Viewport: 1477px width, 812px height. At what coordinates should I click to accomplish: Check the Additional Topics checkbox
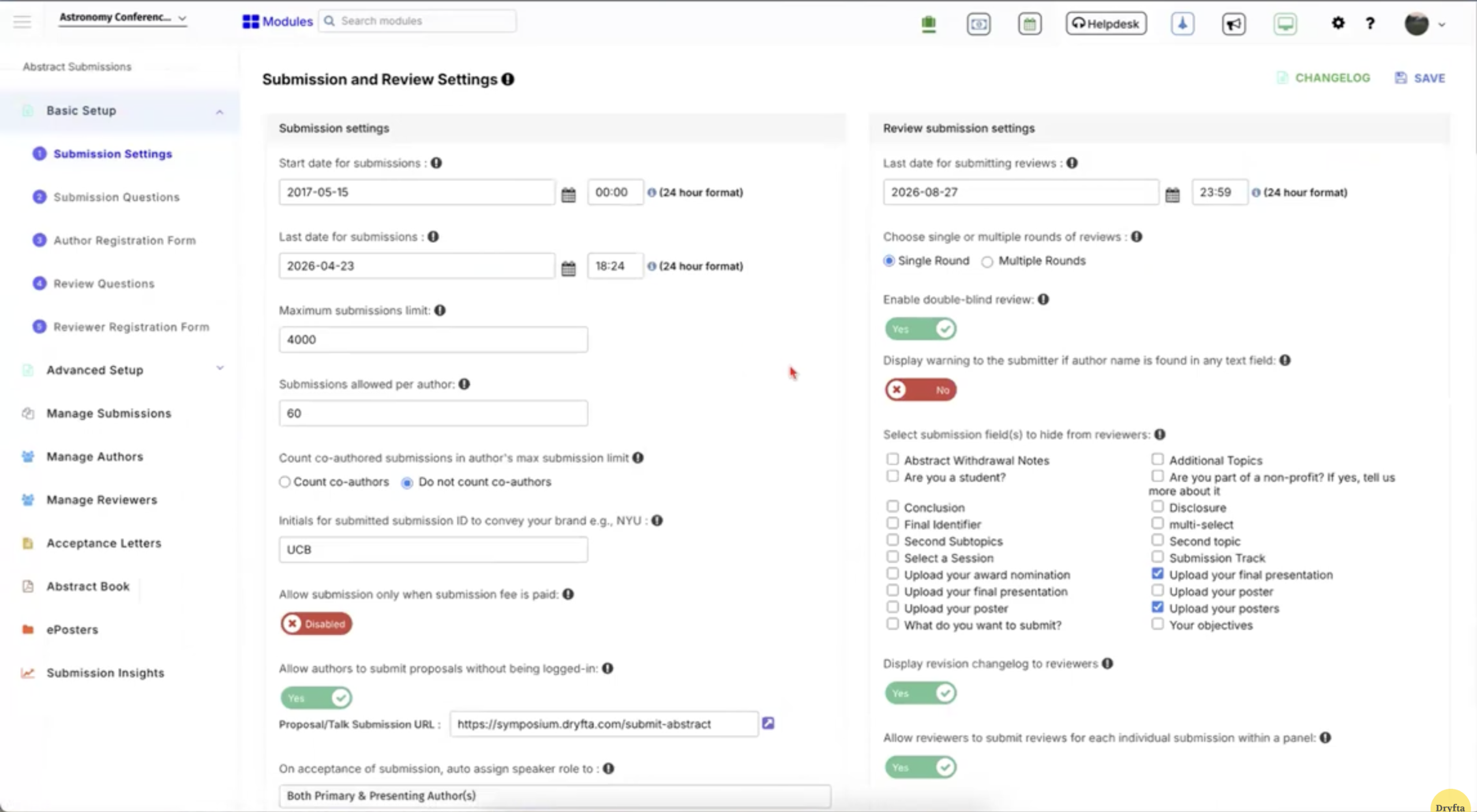(1157, 459)
